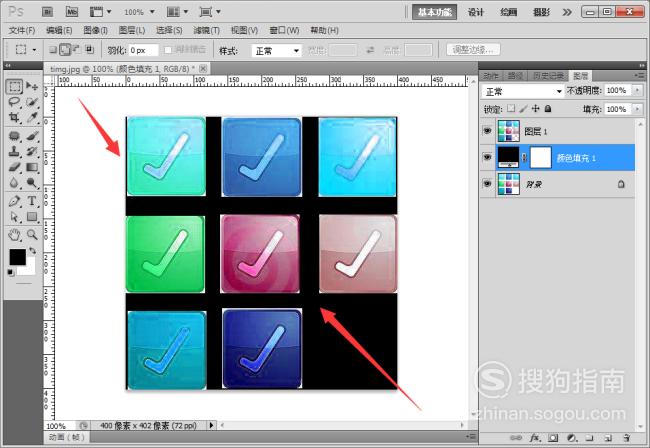Select the Path Selection tool
Screen dimensions: 650x448
pos(15,217)
